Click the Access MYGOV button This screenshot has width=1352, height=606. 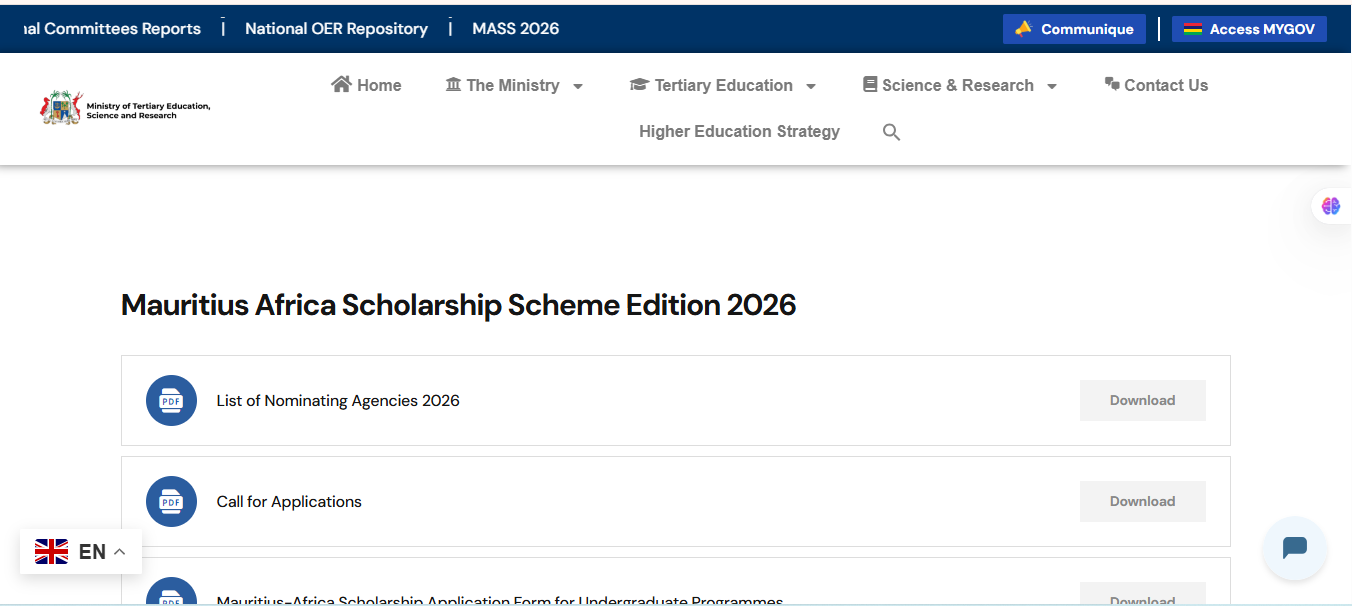[x=1249, y=28]
